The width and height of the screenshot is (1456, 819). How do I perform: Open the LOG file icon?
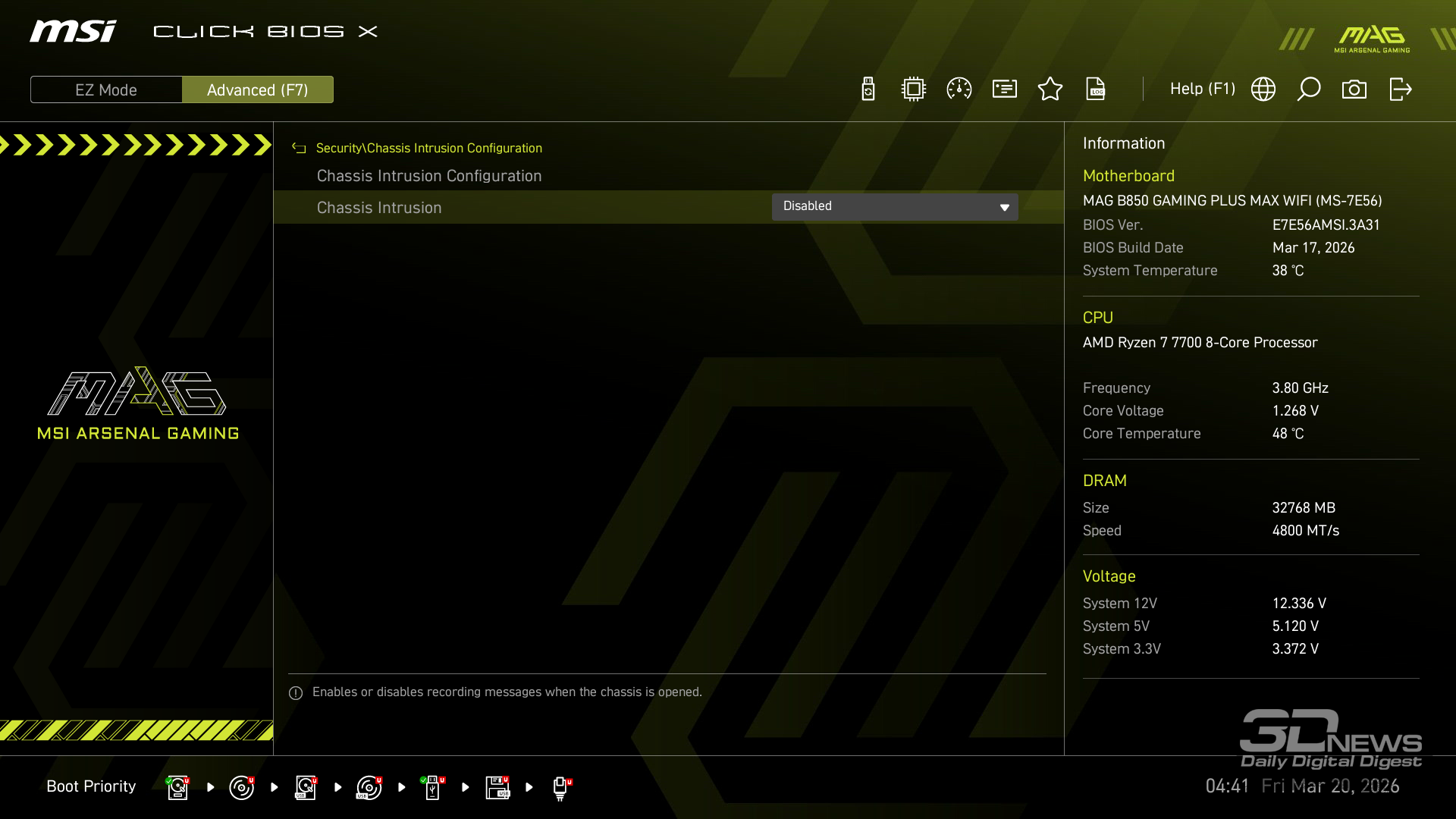[x=1096, y=89]
